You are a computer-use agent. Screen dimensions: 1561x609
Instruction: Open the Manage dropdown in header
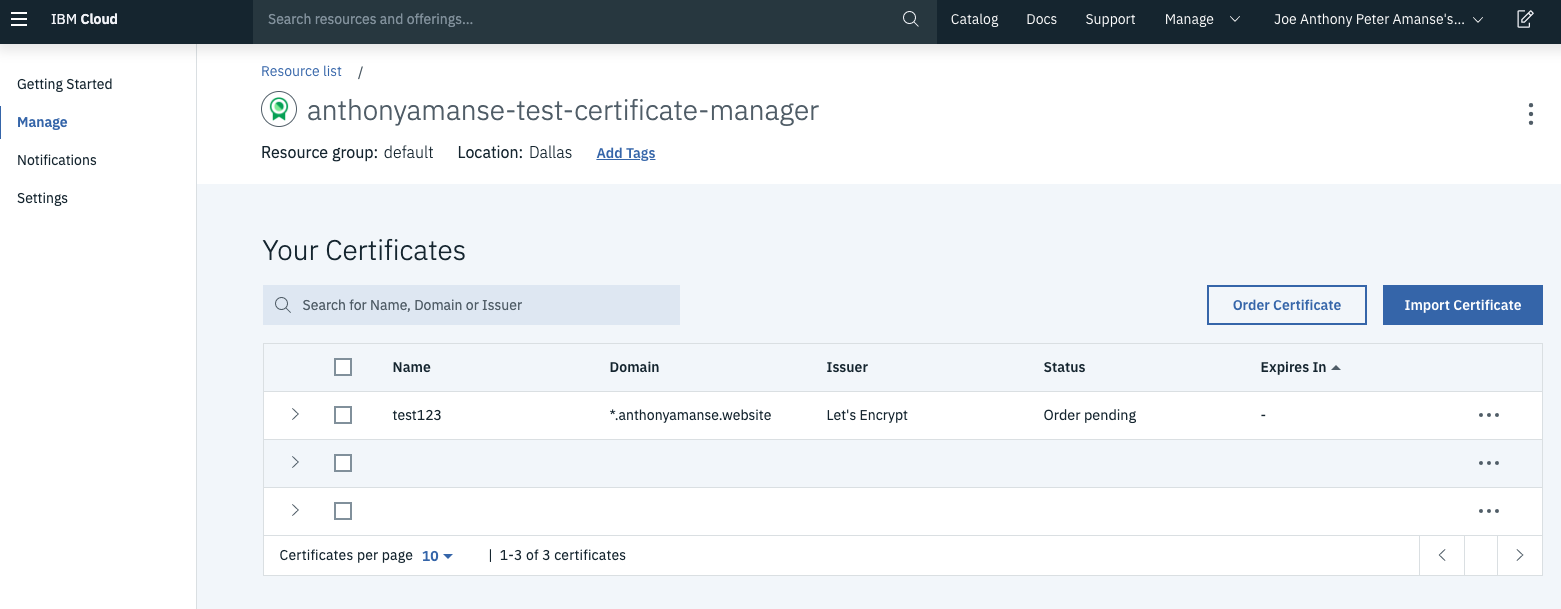1202,19
